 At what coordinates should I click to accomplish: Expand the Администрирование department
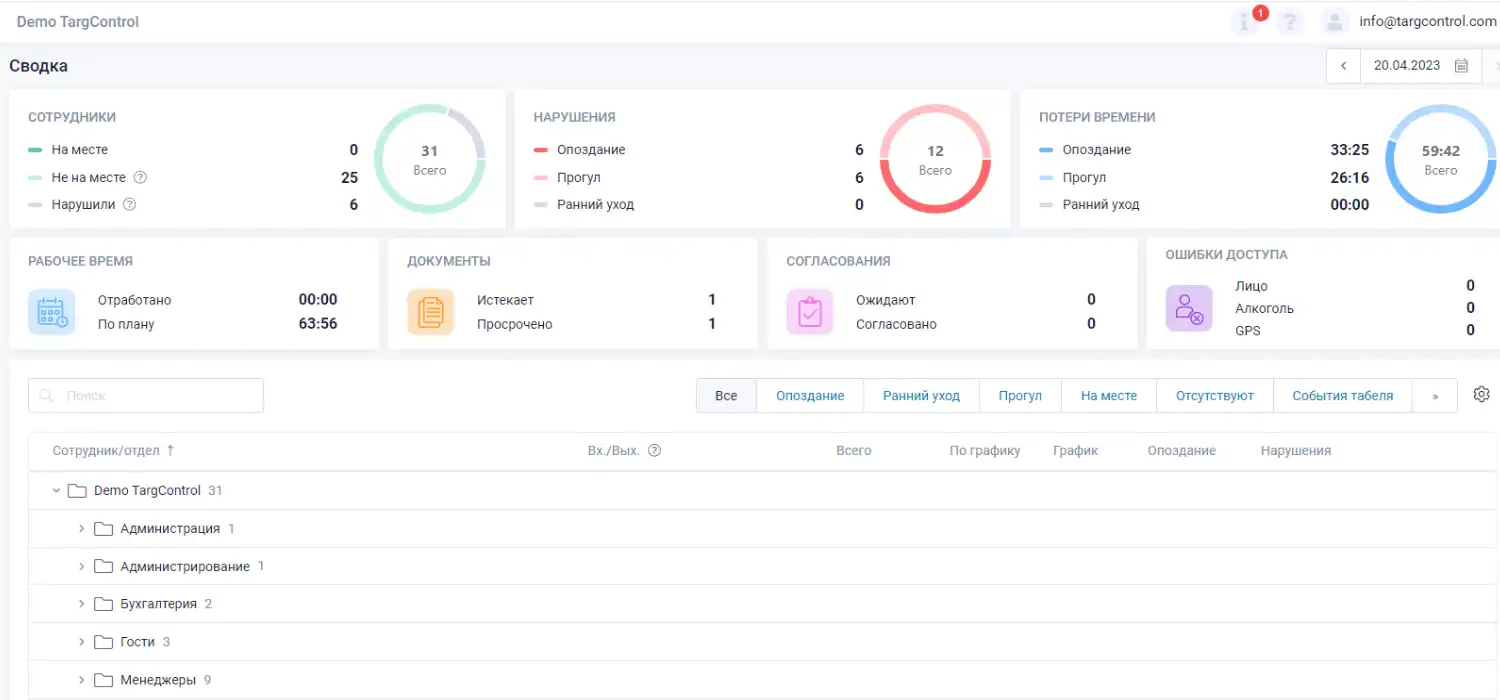pos(82,567)
